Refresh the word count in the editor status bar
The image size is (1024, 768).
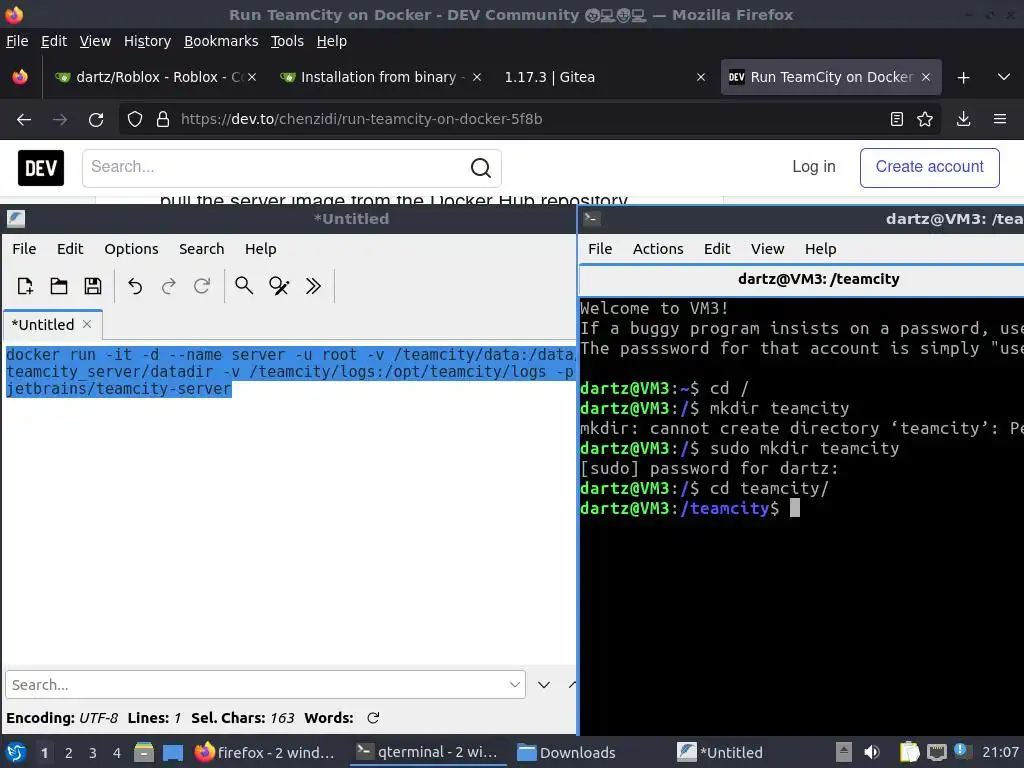(373, 718)
